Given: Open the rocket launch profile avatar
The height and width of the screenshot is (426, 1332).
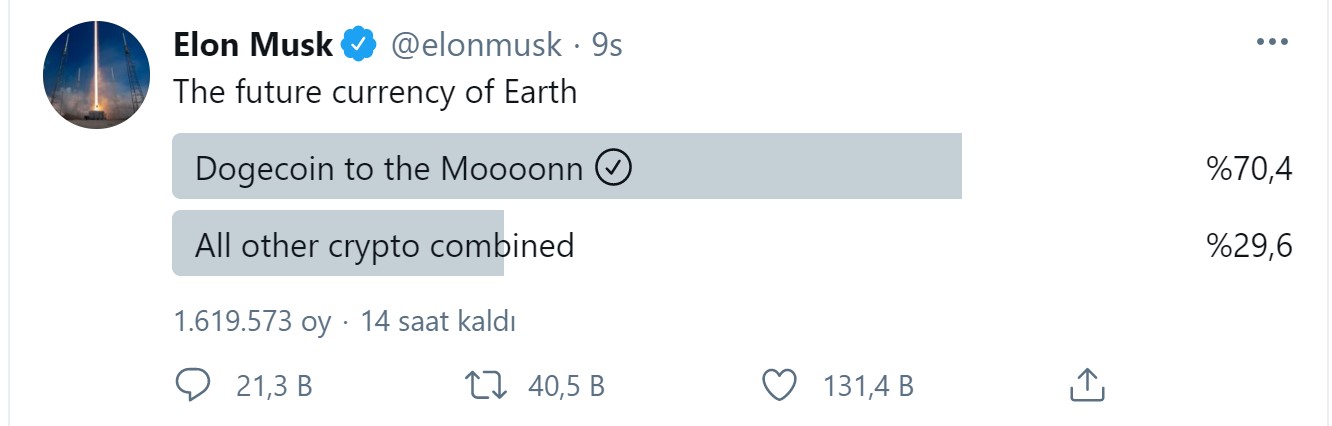Looking at the screenshot, I should 96,75.
